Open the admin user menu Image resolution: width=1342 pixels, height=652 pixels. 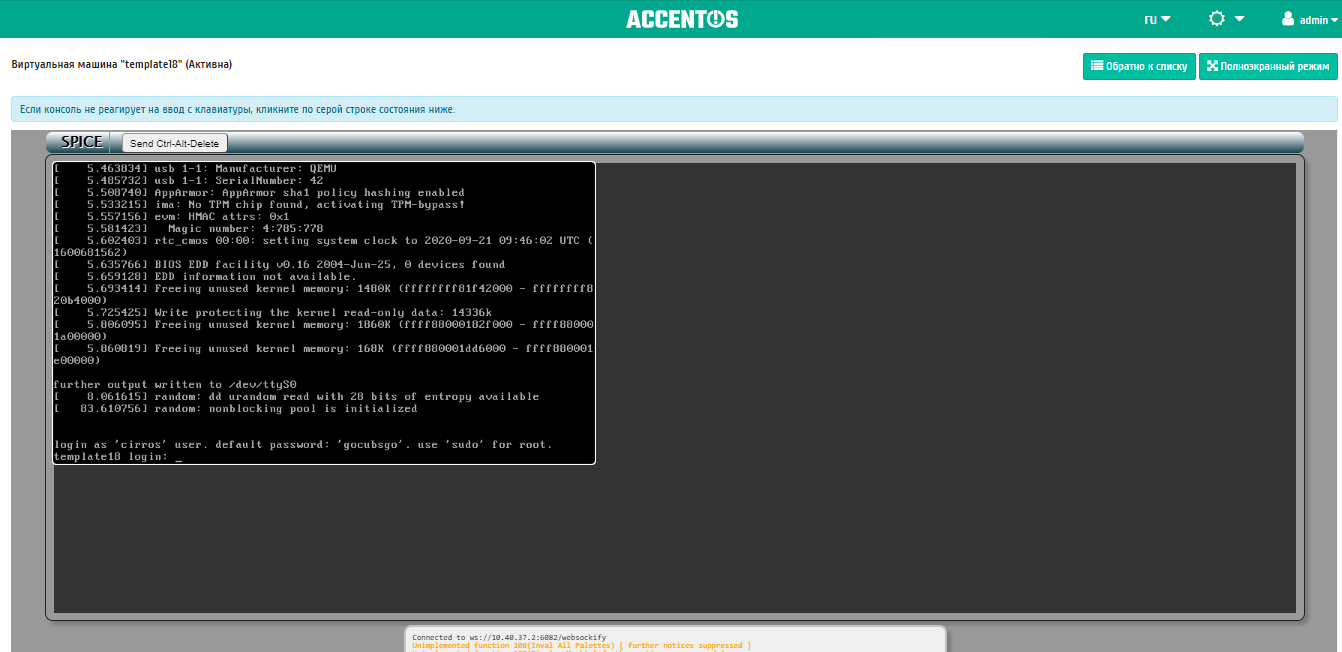pyautogui.click(x=1310, y=19)
